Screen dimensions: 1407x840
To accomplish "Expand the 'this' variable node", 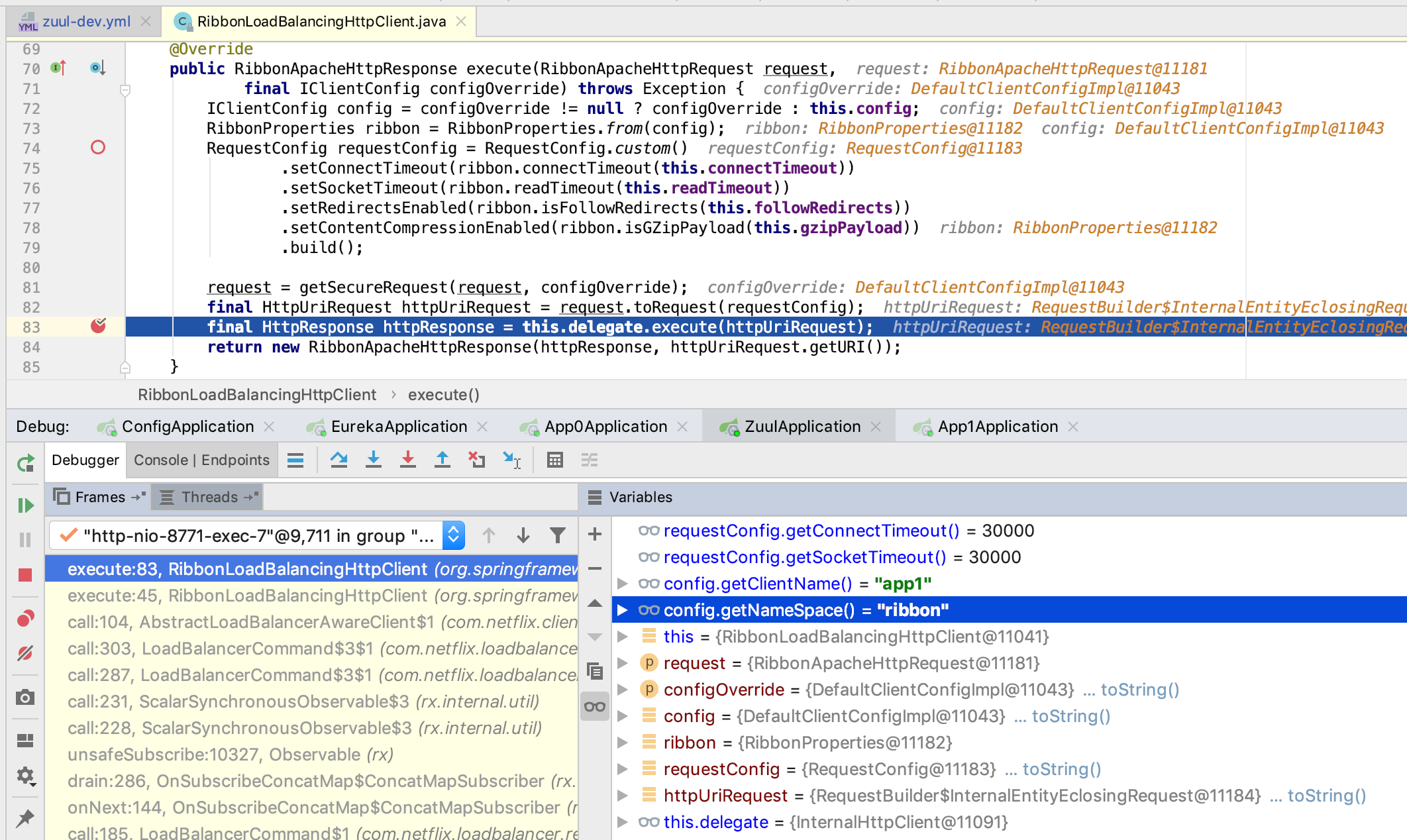I will click(622, 637).
